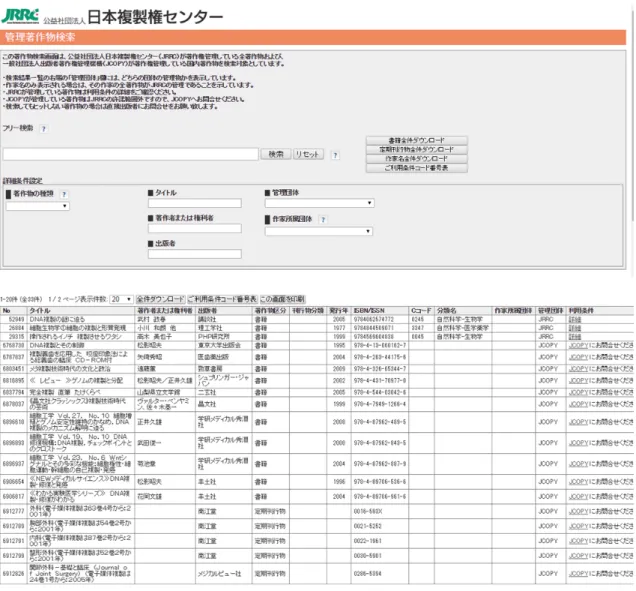This screenshot has height=591, width=636.
Task: Click the 管理著作物検索 orange header
Action: click(313, 37)
